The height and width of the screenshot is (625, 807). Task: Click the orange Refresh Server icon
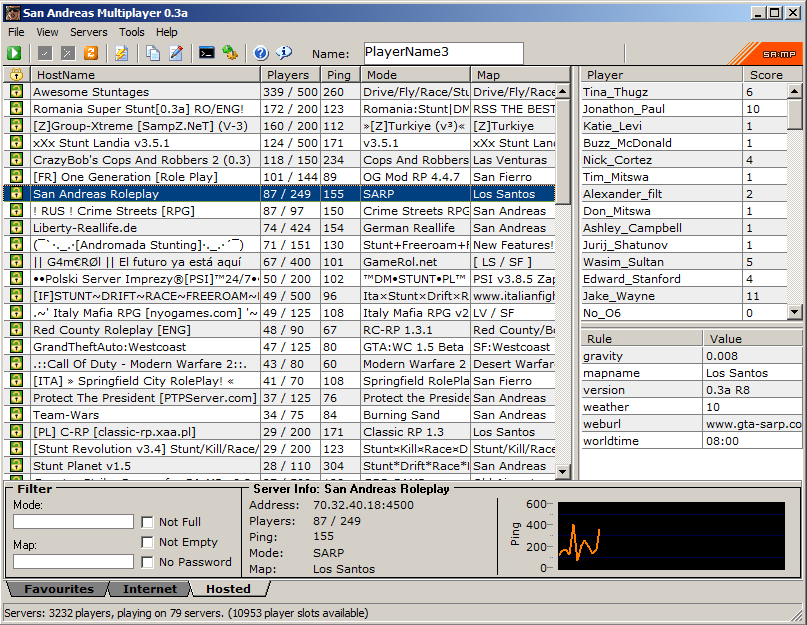(x=91, y=53)
